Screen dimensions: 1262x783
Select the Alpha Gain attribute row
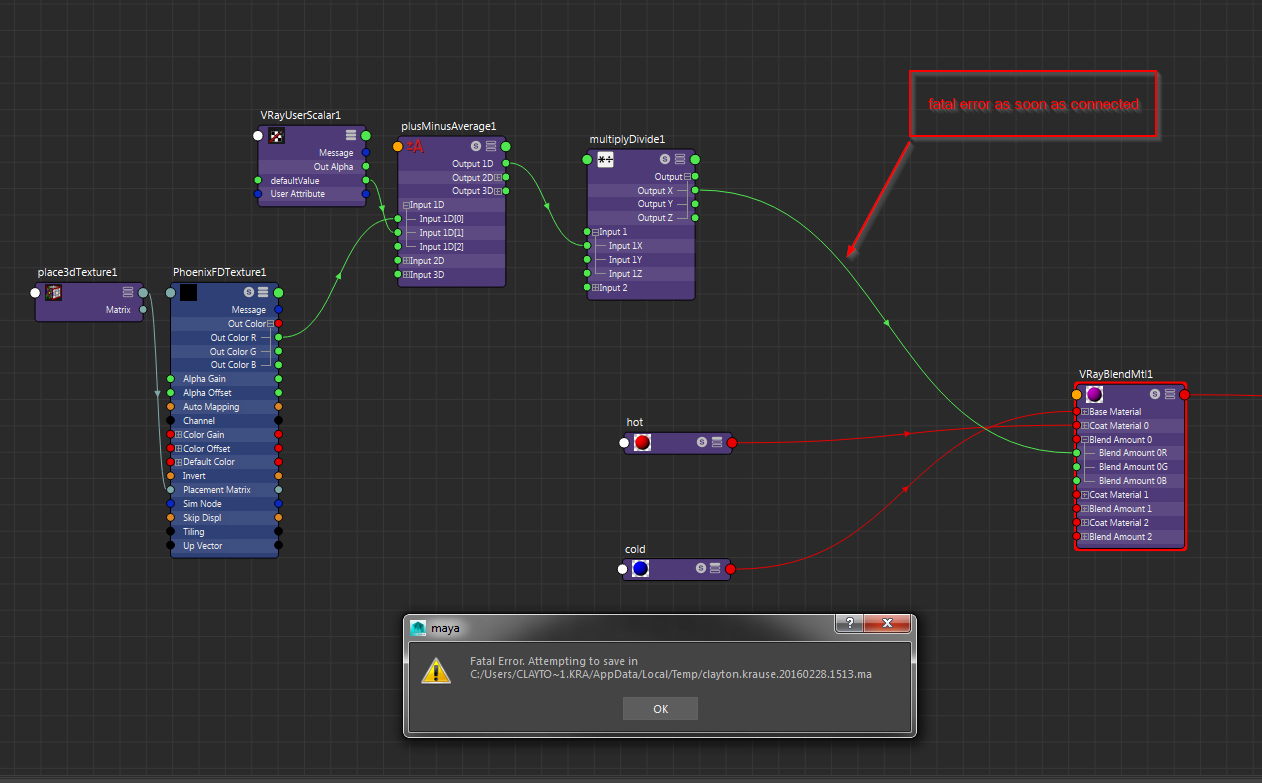(x=225, y=379)
